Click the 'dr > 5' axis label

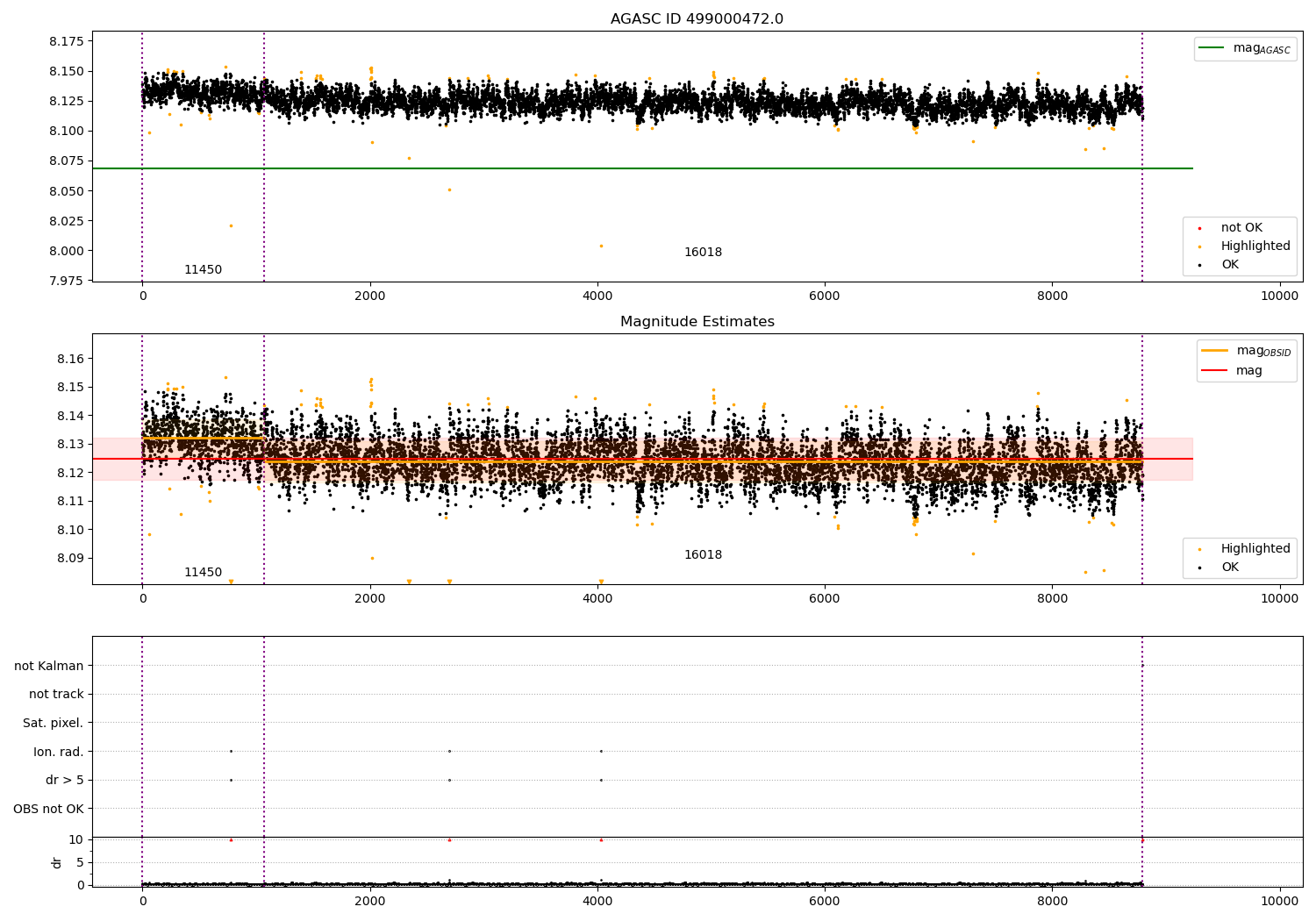point(65,781)
